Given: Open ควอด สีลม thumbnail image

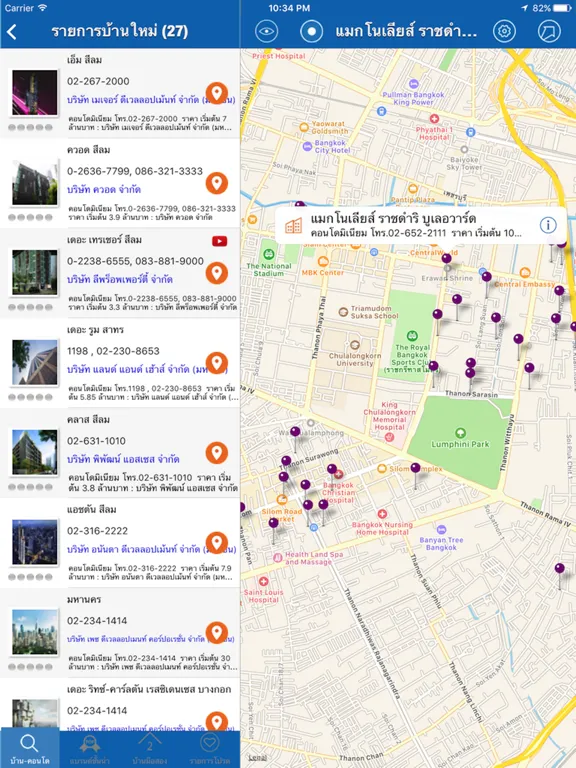Looking at the screenshot, I should coord(35,183).
